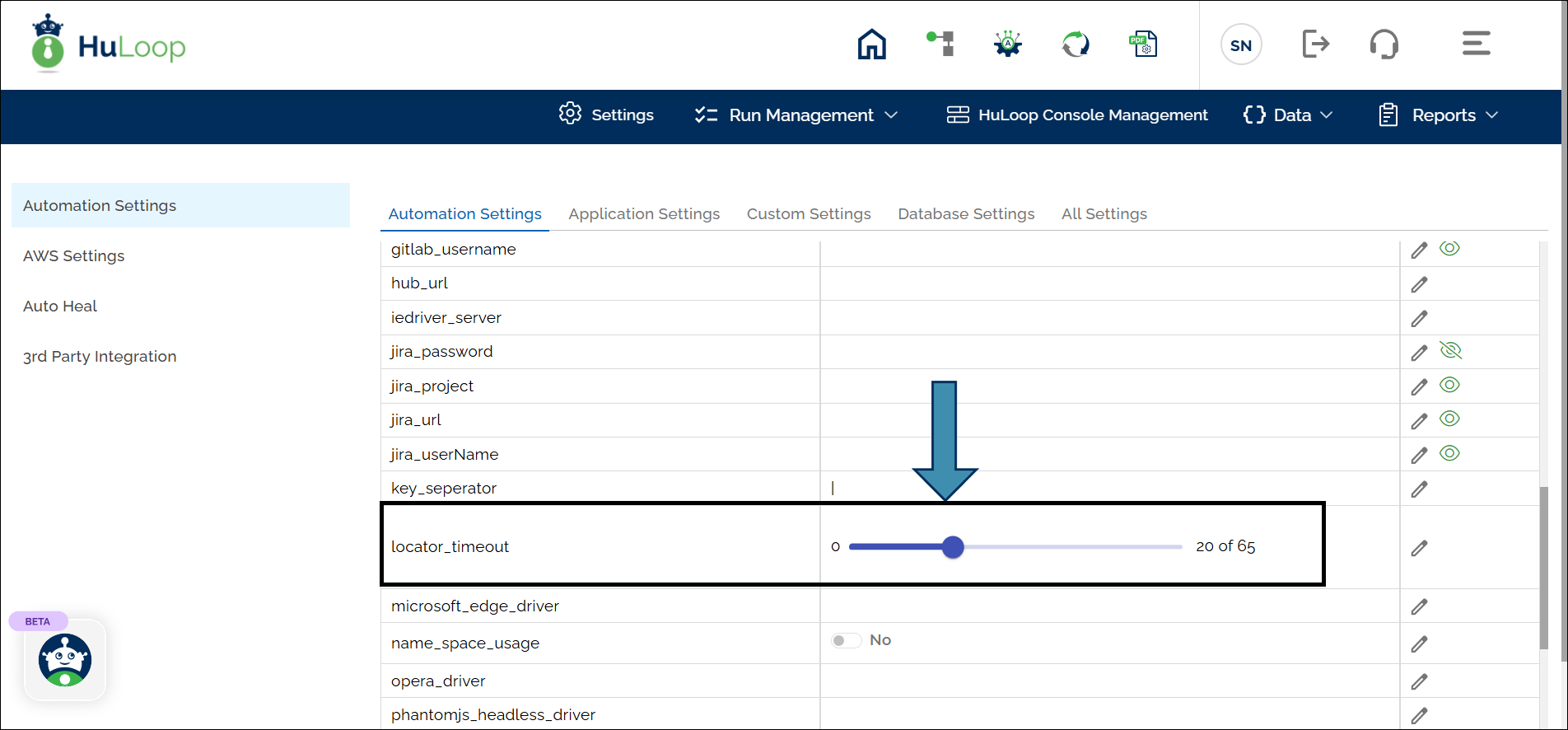This screenshot has width=1568, height=730.
Task: Click the logout icon
Action: point(1315,44)
